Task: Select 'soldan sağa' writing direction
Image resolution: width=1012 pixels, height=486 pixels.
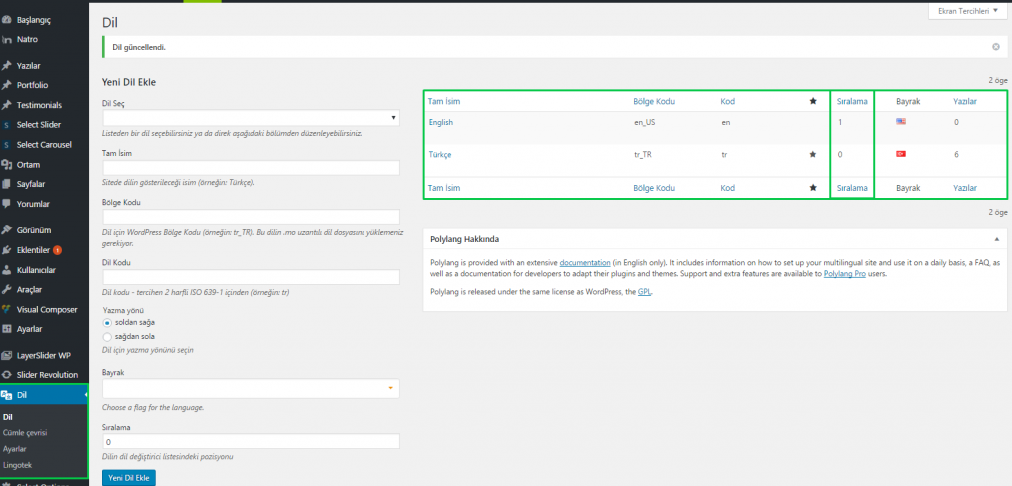Action: click(x=107, y=322)
